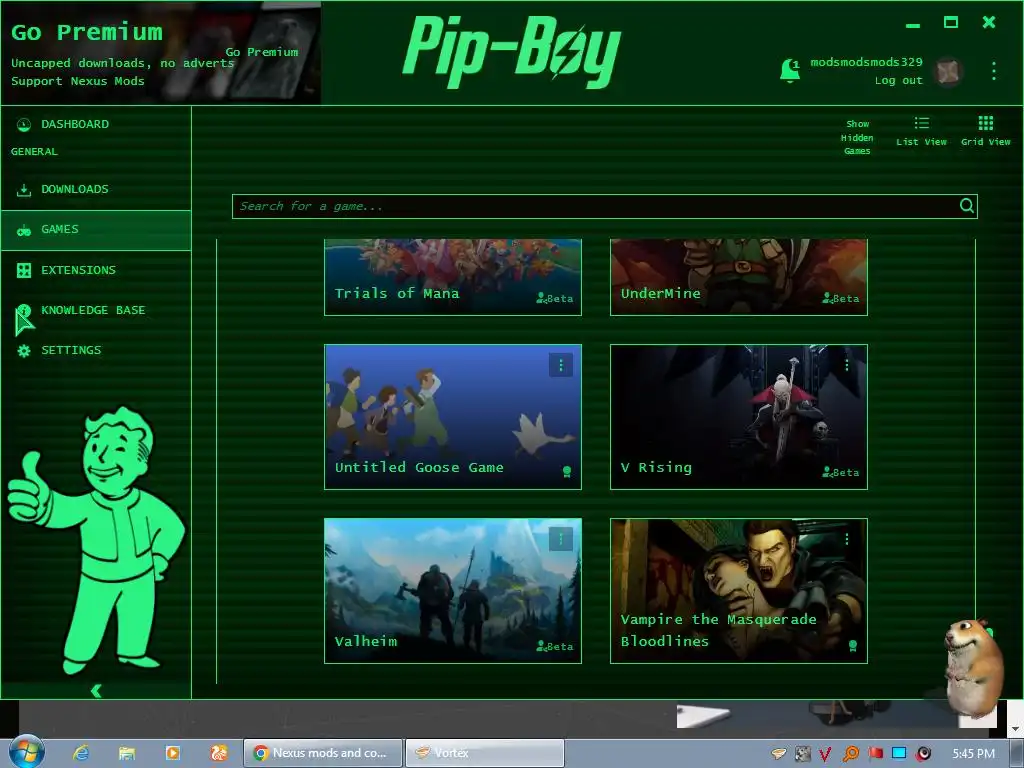Toggle Show Hidden Games
The height and width of the screenshot is (768, 1024).
tap(857, 137)
